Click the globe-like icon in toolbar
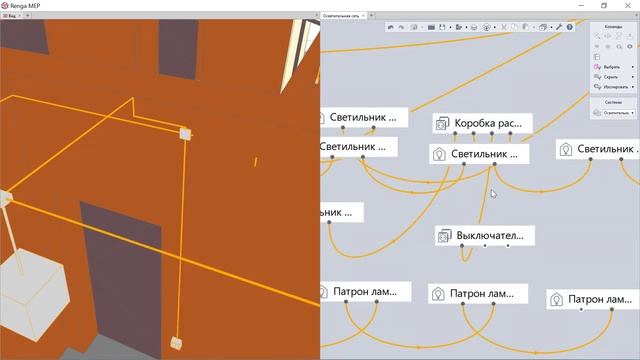 pyautogui.click(x=487, y=27)
